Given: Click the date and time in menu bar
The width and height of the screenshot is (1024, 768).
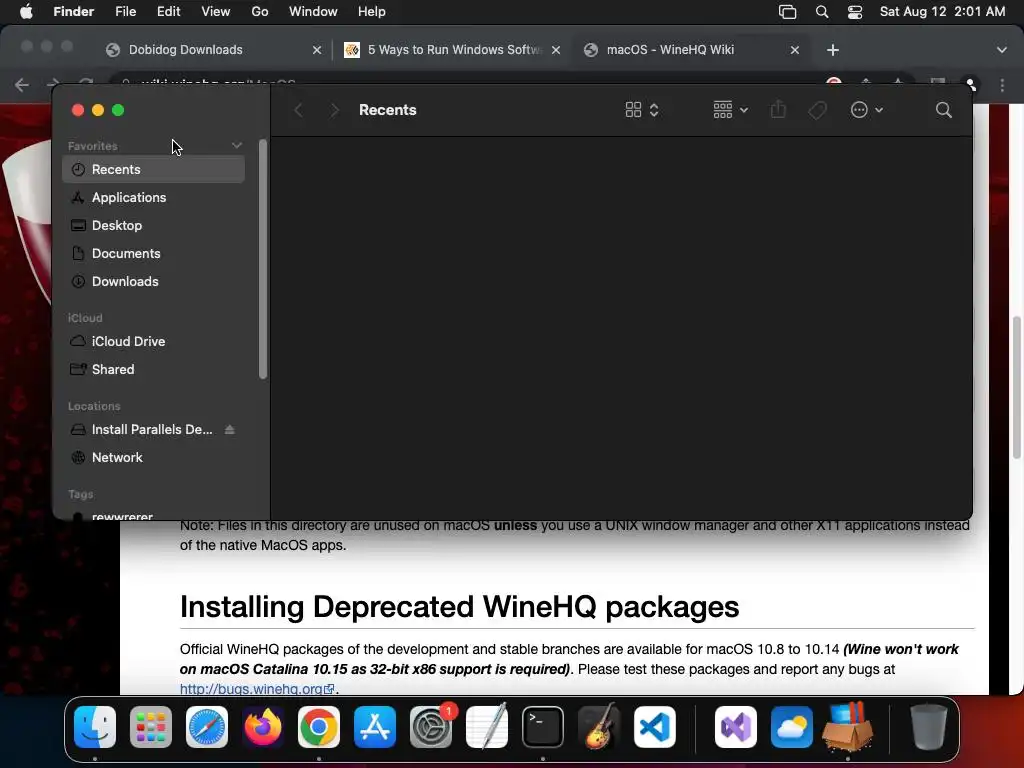Looking at the screenshot, I should coord(942,12).
